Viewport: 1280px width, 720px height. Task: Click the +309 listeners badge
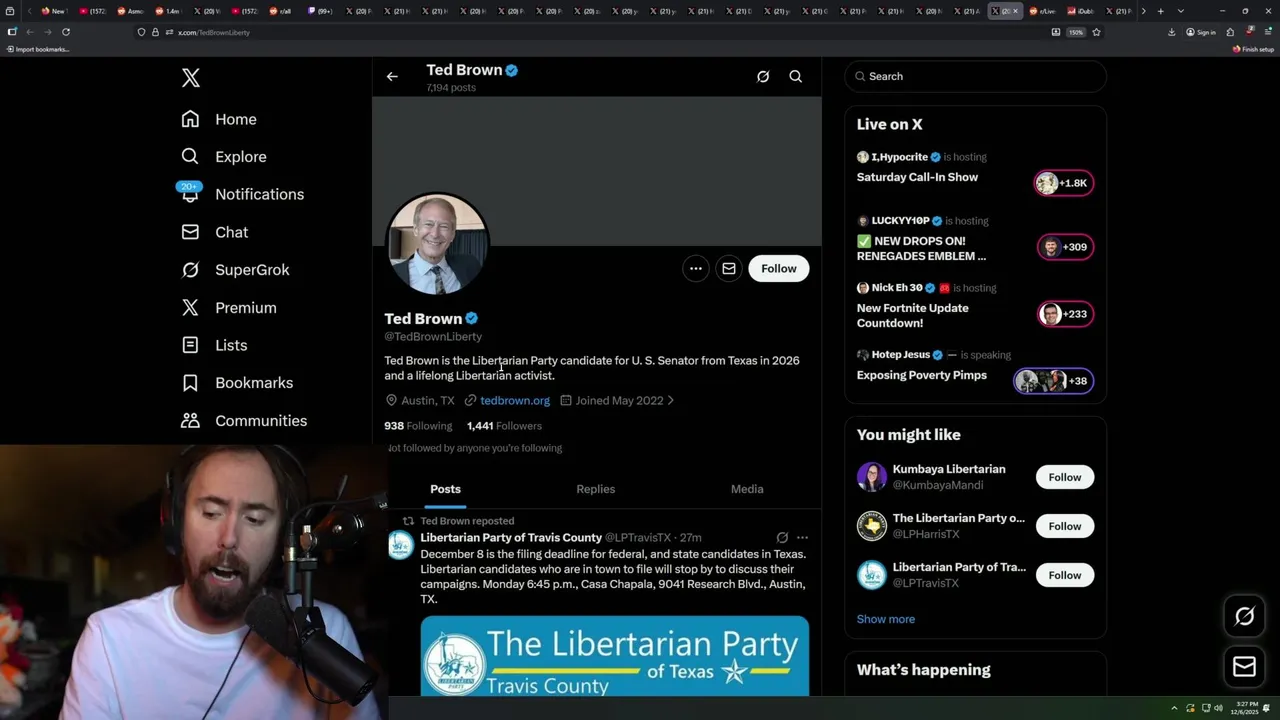point(1065,247)
